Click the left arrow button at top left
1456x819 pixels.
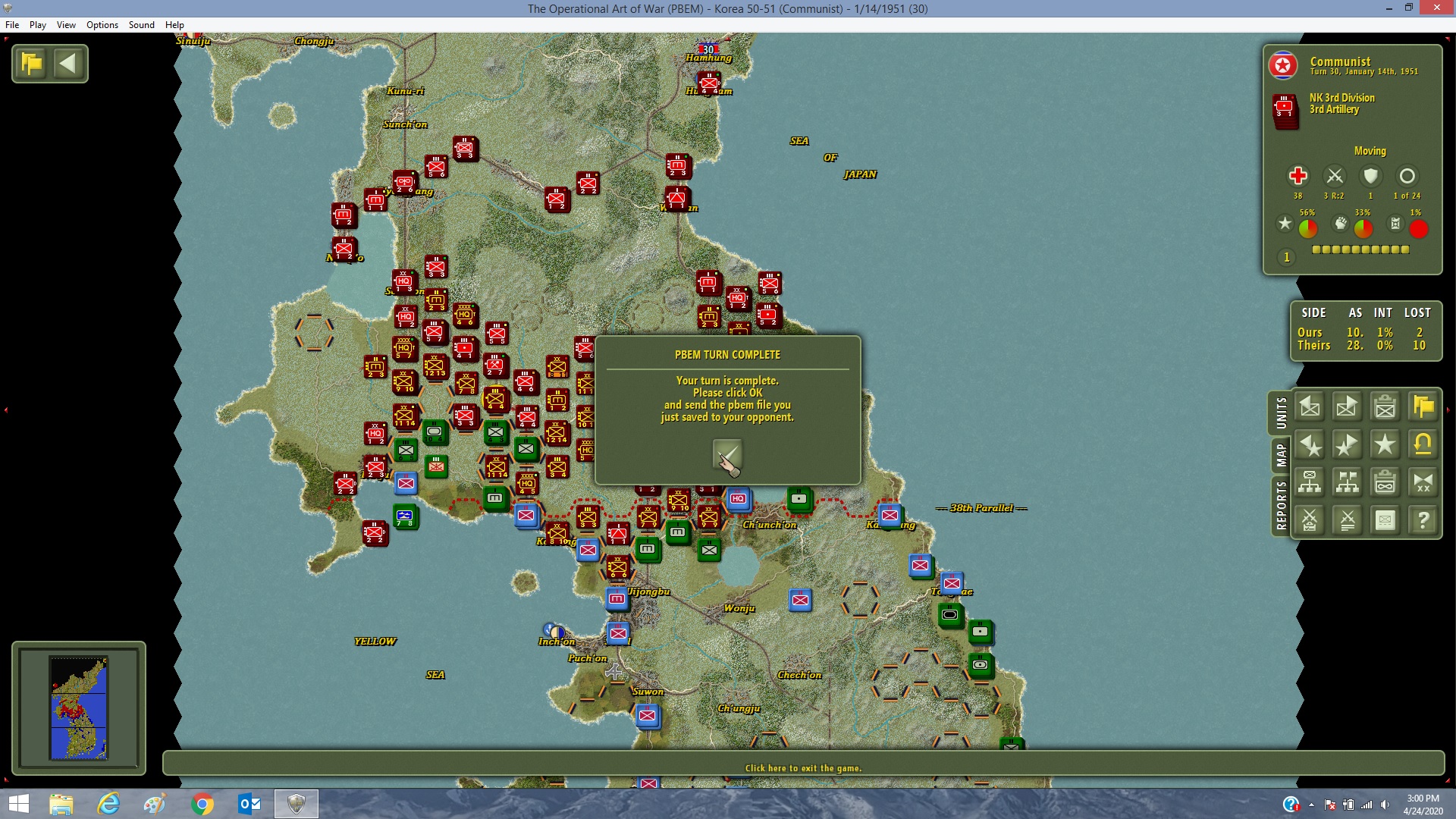click(x=68, y=64)
